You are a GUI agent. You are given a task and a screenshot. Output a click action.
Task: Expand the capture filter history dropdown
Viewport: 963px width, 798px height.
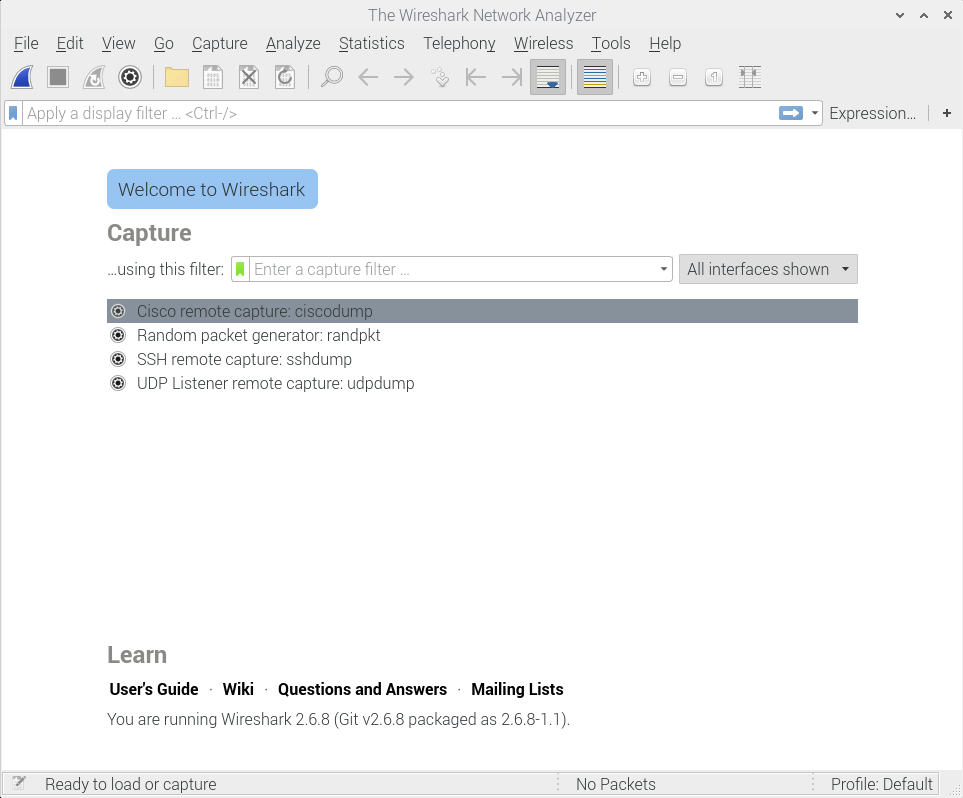664,269
